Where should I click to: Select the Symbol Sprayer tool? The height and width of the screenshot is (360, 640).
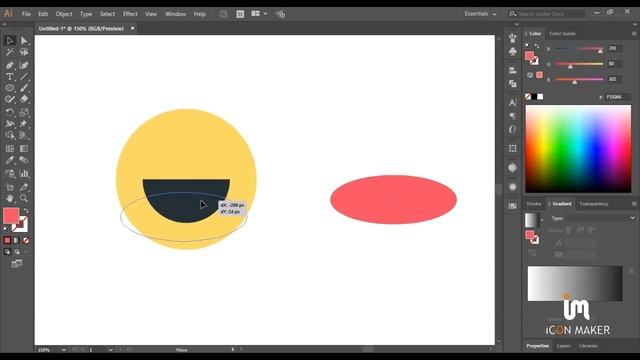10,174
